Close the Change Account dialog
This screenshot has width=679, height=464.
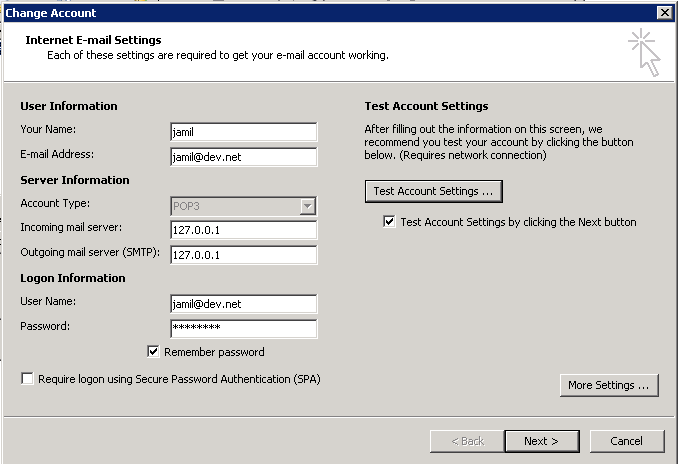pos(664,12)
